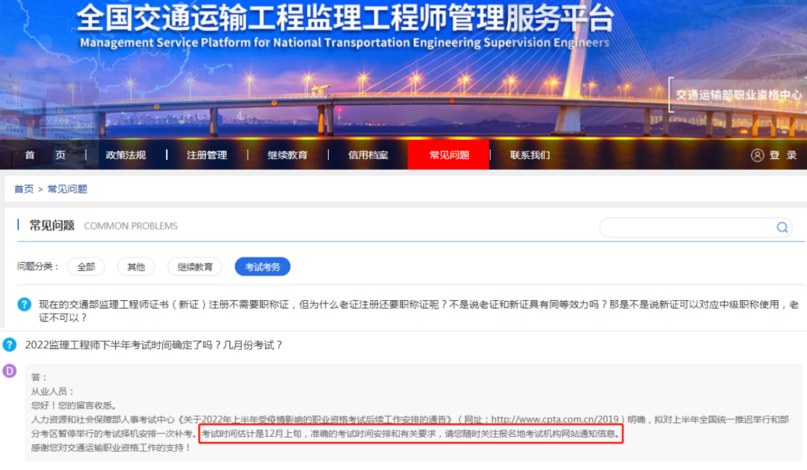Image resolution: width=807 pixels, height=470 pixels.
Task: Click the user login avatar icon
Action: coord(757,155)
